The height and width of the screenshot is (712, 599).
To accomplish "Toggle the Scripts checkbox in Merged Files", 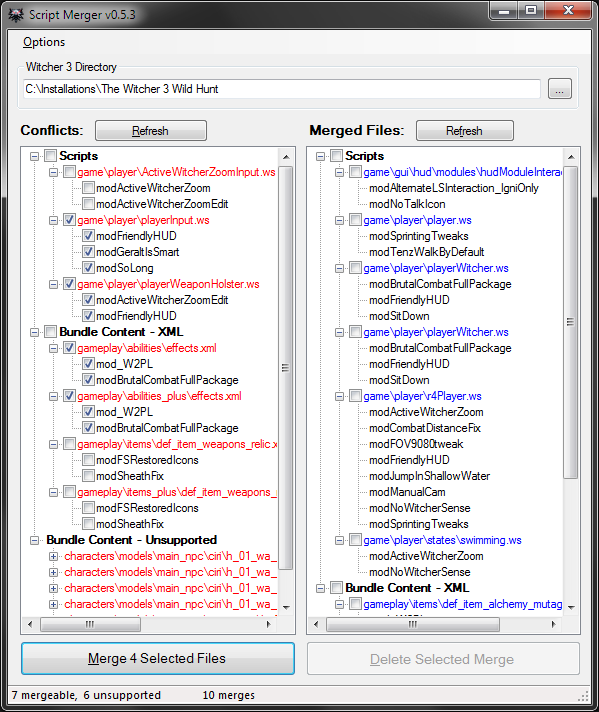I will [x=337, y=156].
